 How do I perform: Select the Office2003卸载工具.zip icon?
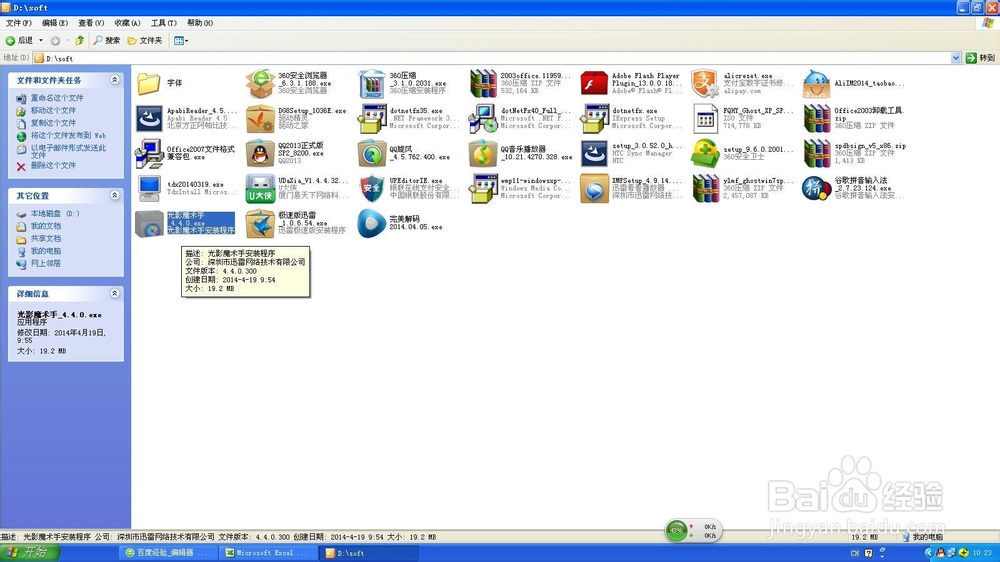click(816, 119)
